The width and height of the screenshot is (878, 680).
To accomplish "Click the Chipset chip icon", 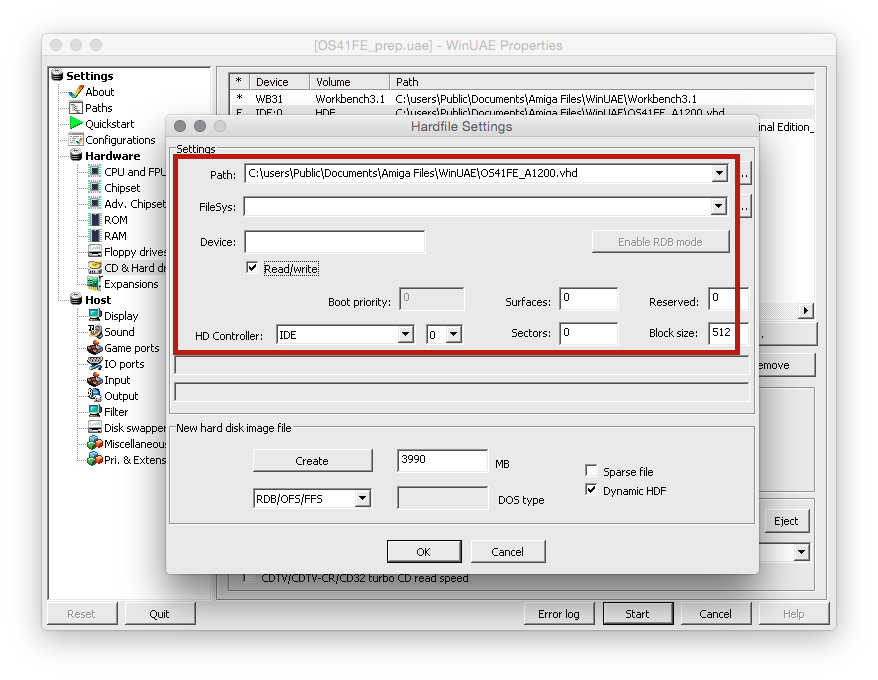I will 95,188.
